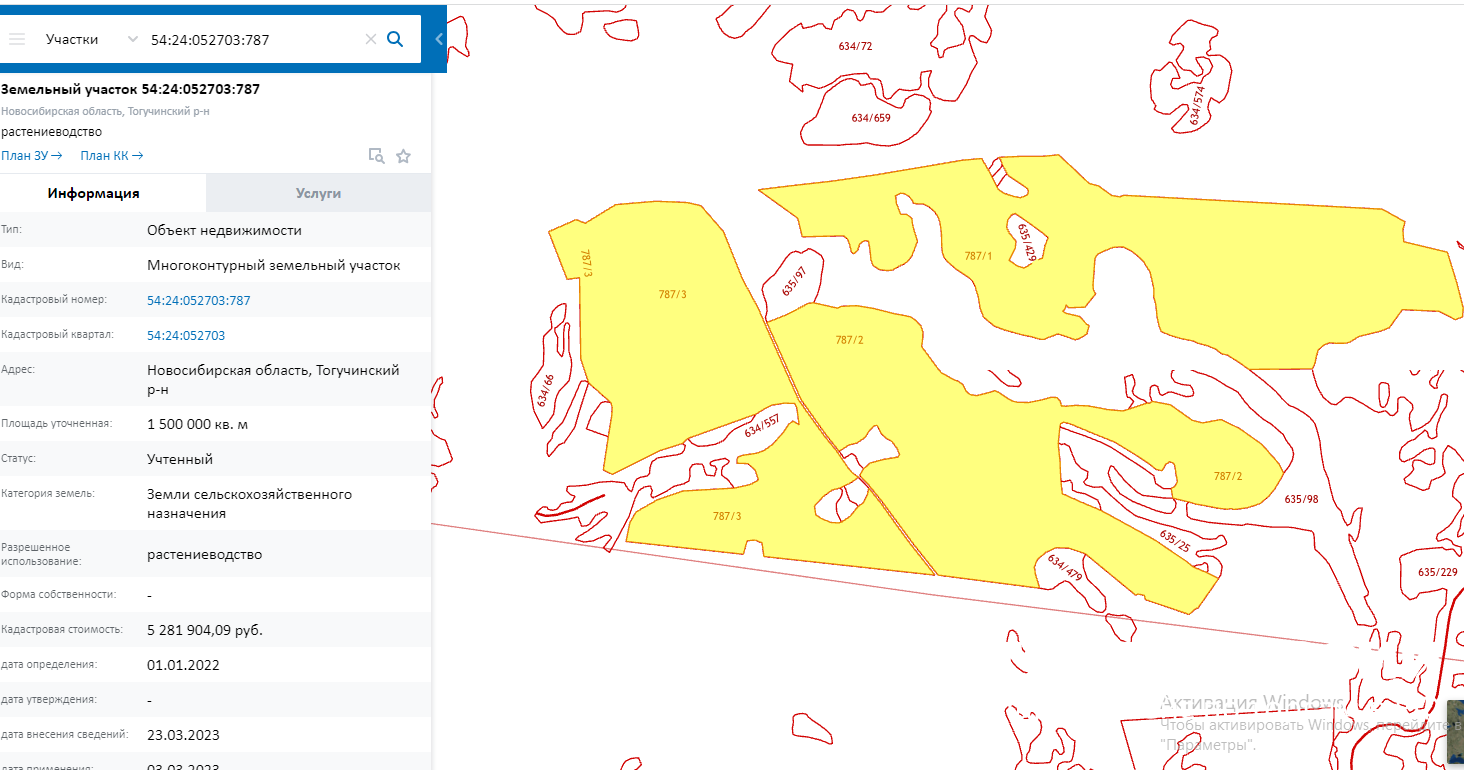The height and width of the screenshot is (770, 1464).
Task: Select parcel 635/429 inside yellow area
Action: point(1027,241)
